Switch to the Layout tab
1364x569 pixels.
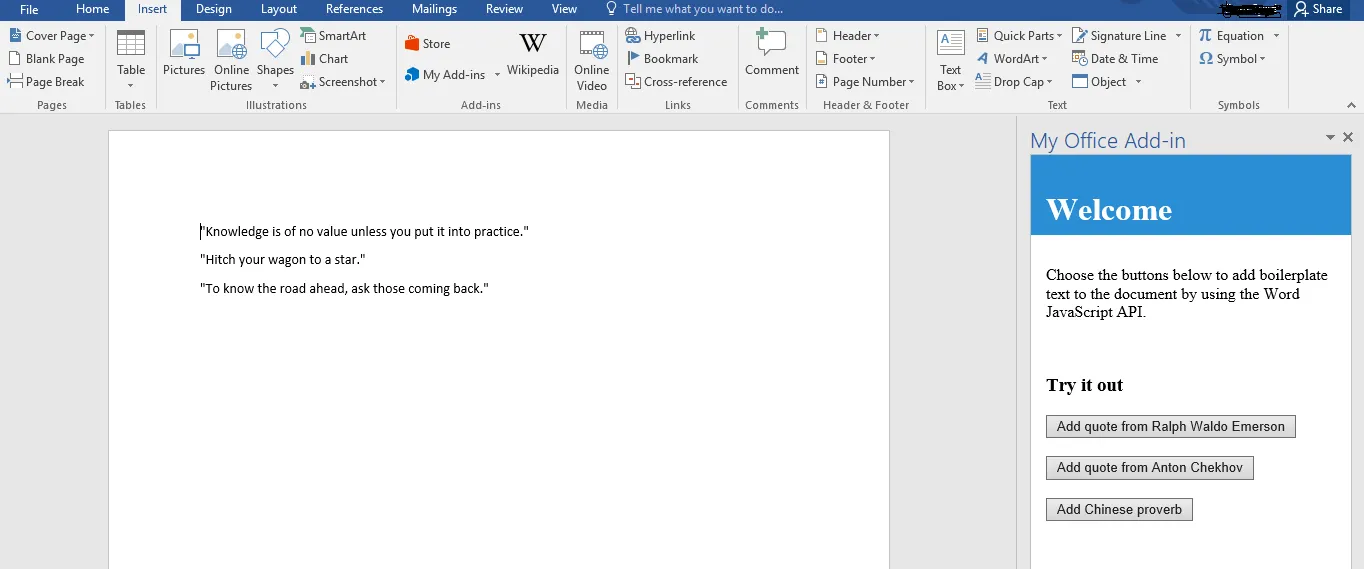[279, 9]
